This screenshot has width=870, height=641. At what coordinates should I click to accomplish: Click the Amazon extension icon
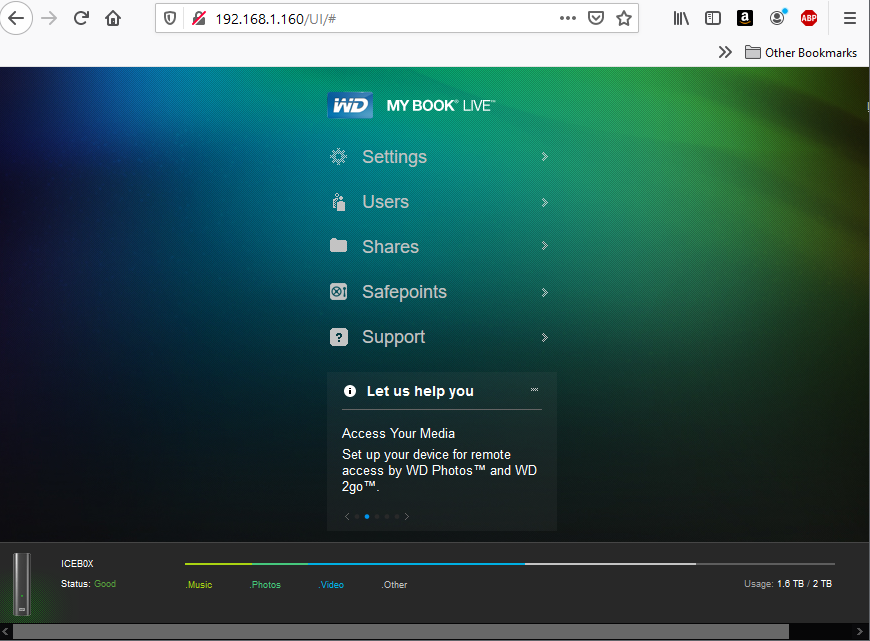745,18
